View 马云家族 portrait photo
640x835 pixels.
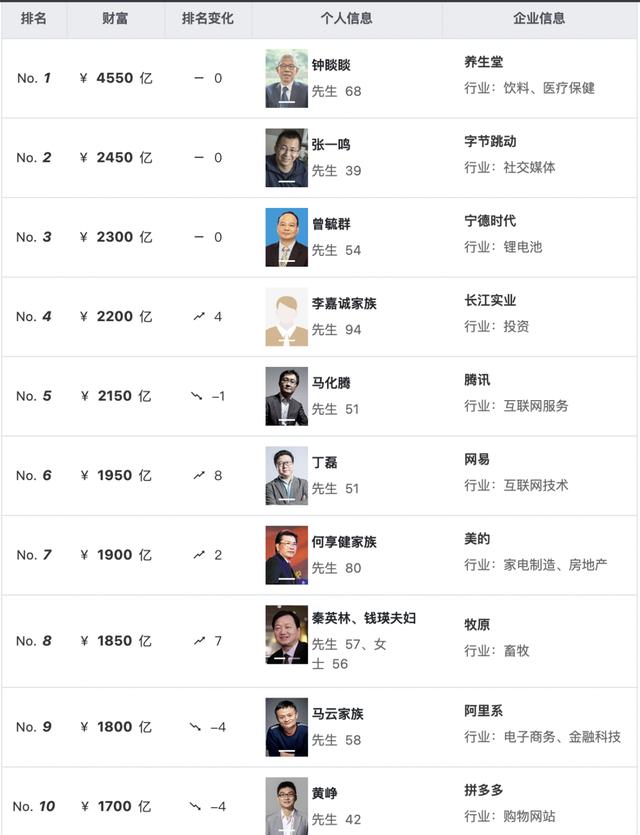(286, 727)
